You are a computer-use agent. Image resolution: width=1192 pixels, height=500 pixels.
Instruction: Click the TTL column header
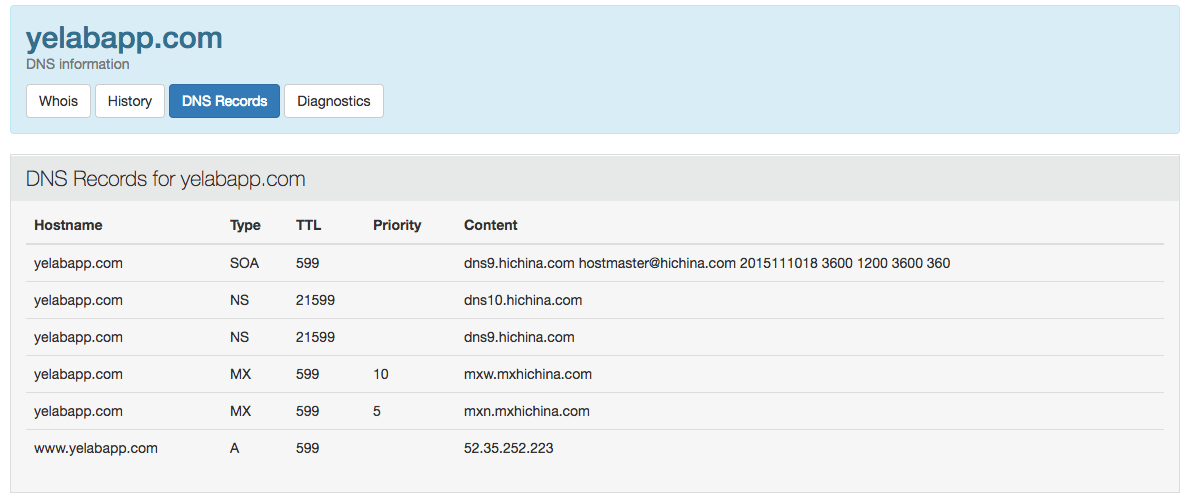(308, 225)
